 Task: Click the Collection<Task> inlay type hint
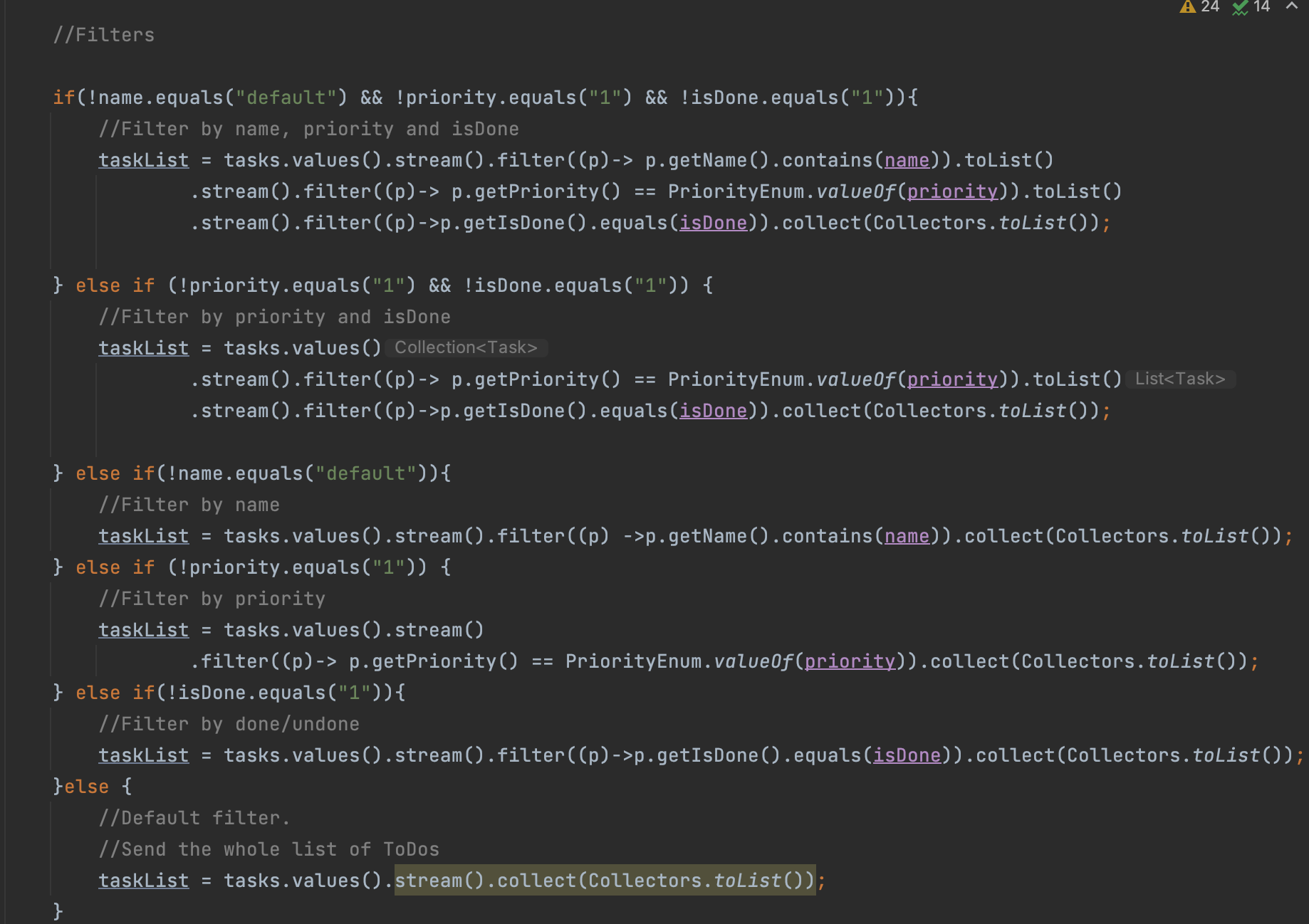tap(466, 347)
